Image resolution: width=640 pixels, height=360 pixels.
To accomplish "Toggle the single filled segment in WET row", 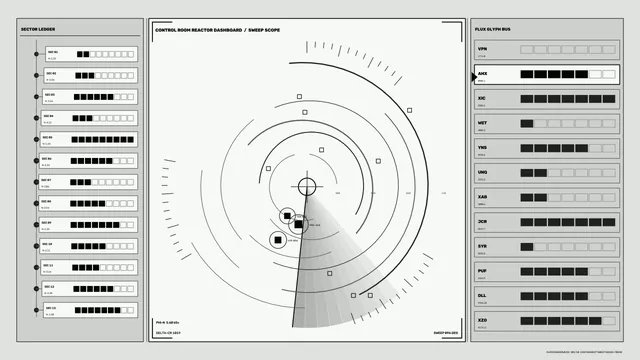I will coord(527,123).
